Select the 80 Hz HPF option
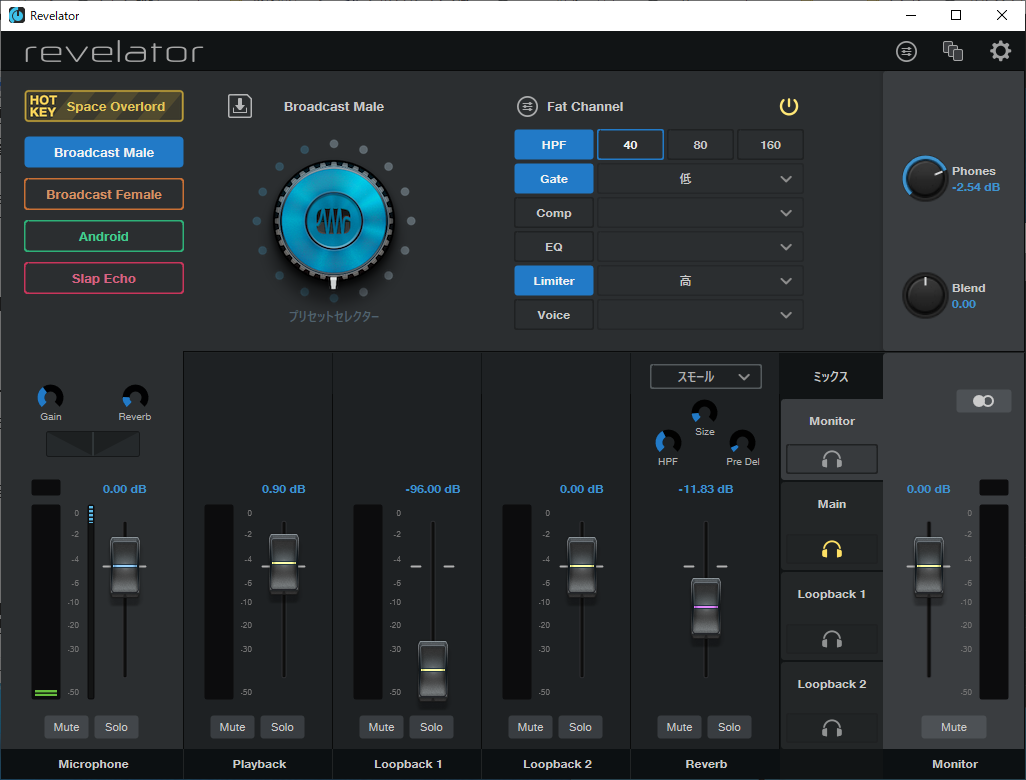 [x=700, y=145]
